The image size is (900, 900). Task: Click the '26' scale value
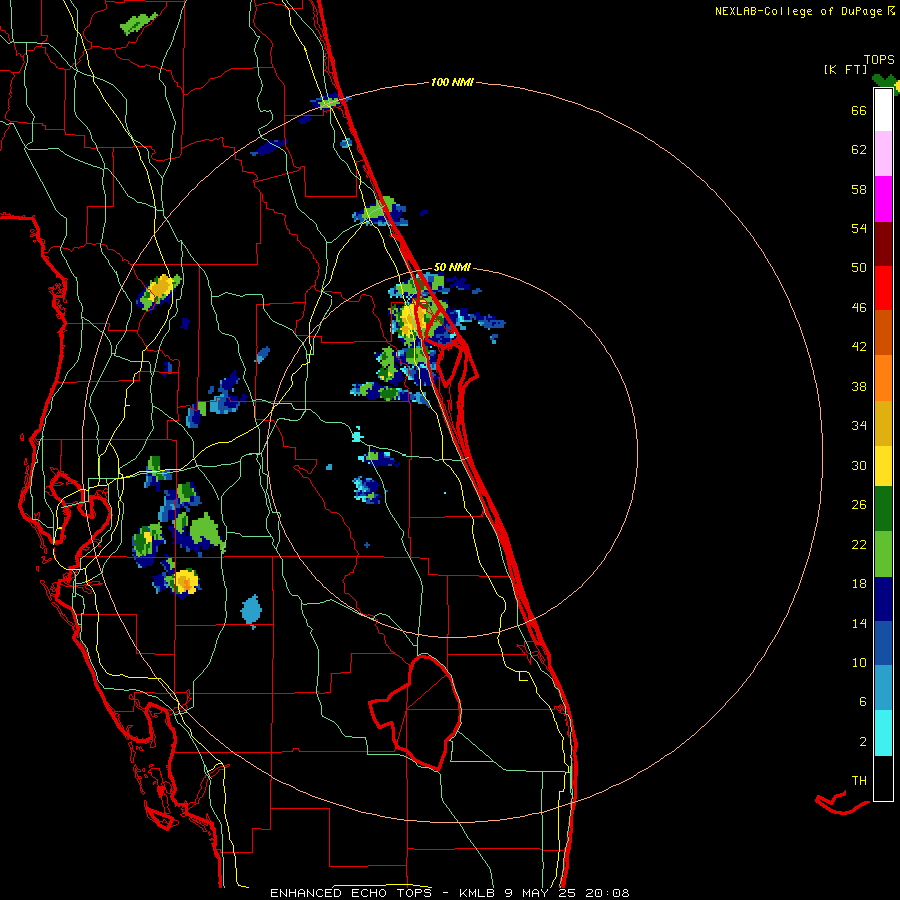pyautogui.click(x=859, y=505)
